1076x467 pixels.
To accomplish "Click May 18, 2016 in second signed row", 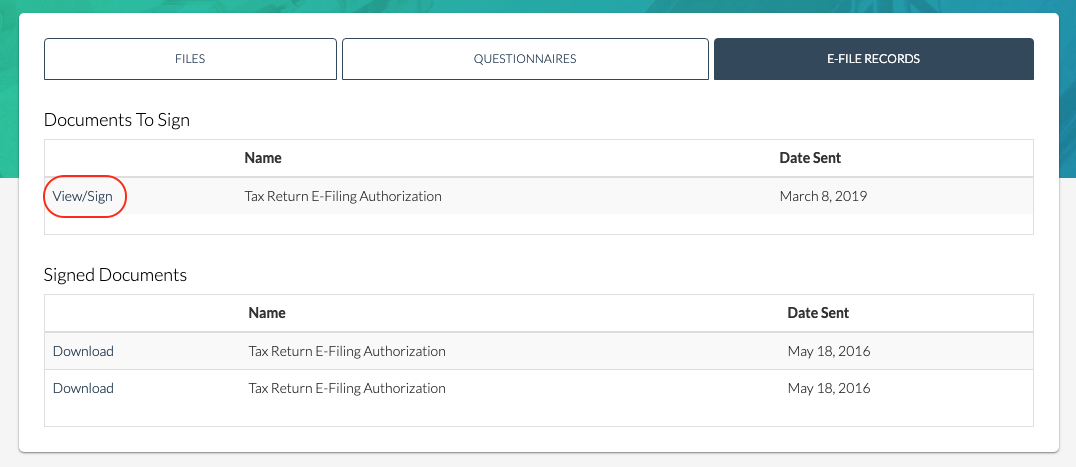I will 829,388.
